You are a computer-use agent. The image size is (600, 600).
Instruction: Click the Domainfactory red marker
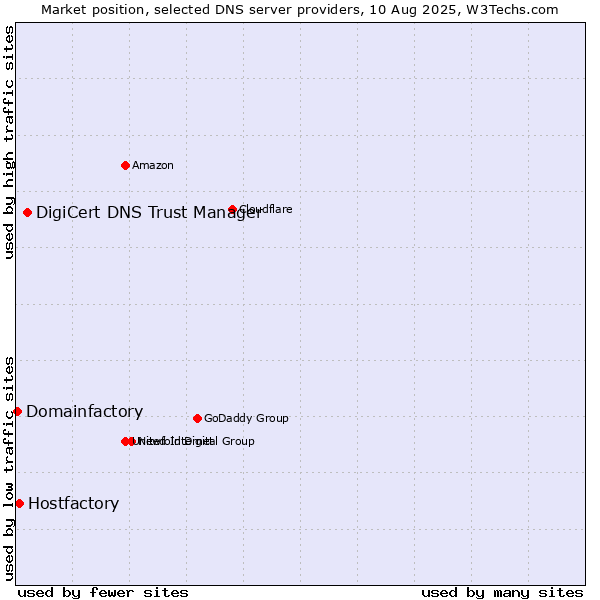click(17, 411)
